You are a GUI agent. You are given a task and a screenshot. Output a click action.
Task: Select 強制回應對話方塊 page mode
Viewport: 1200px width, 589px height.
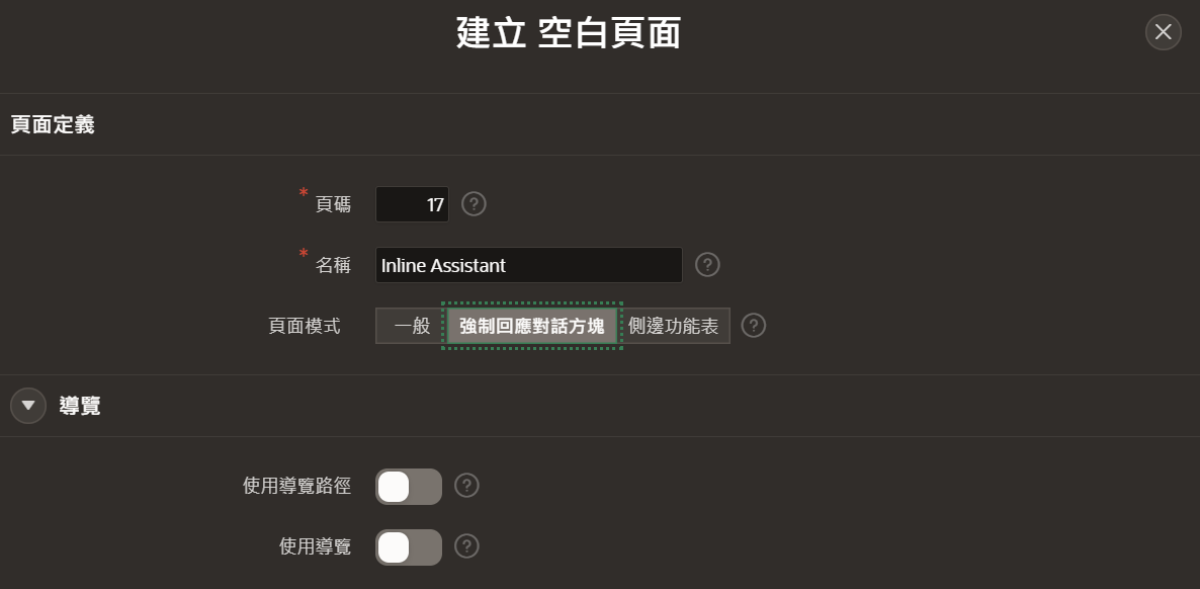532,326
